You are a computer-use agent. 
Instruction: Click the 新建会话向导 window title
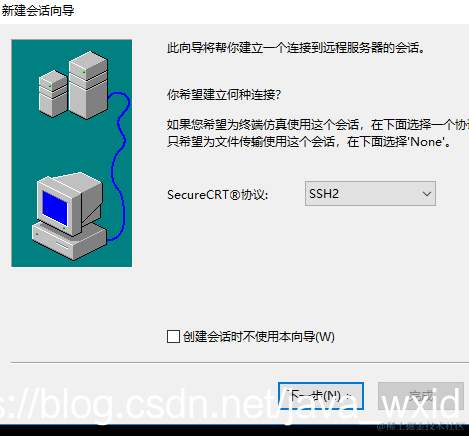coord(38,11)
